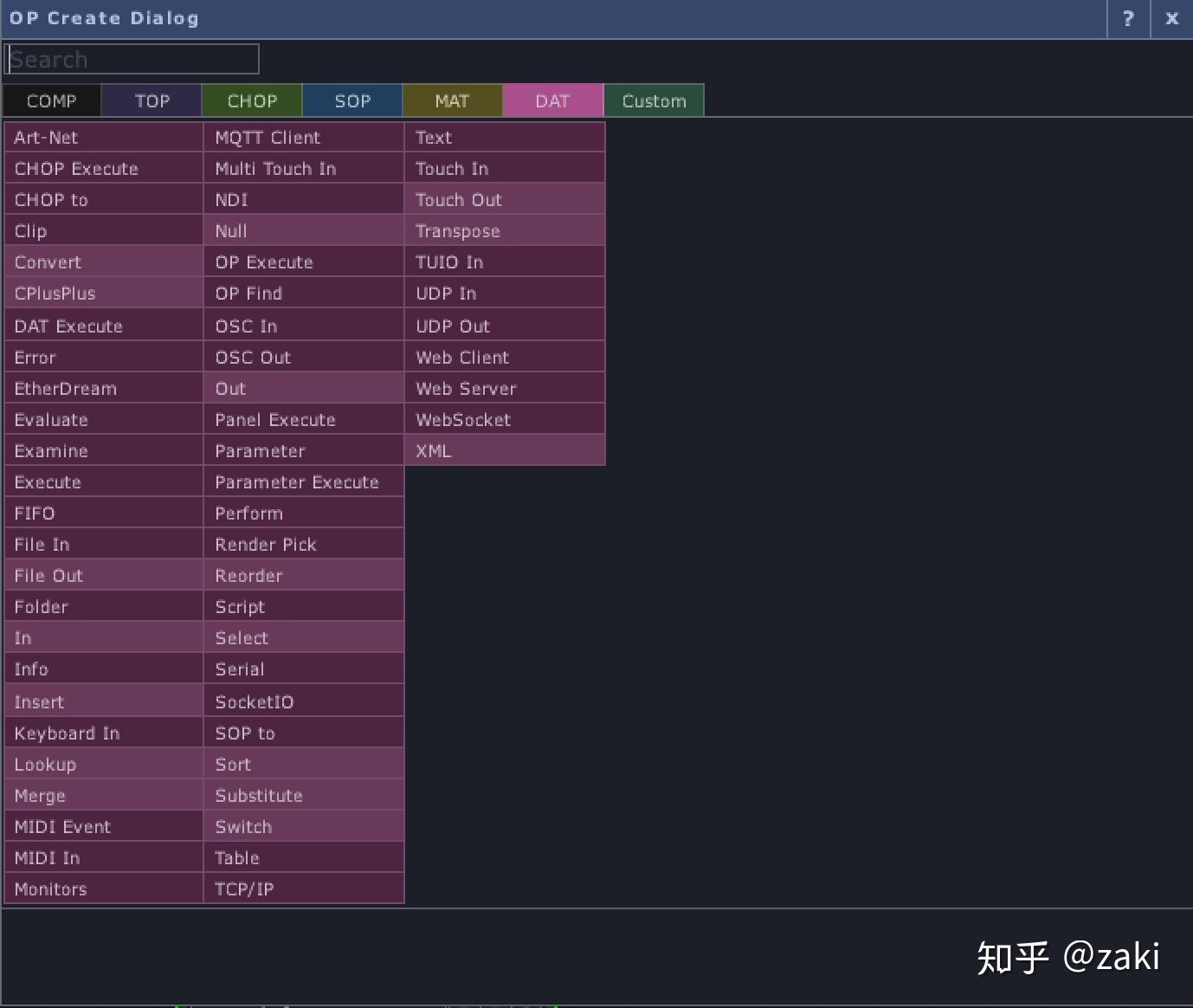Switch to the MAT operator tab
The image size is (1193, 1008).
tap(453, 100)
